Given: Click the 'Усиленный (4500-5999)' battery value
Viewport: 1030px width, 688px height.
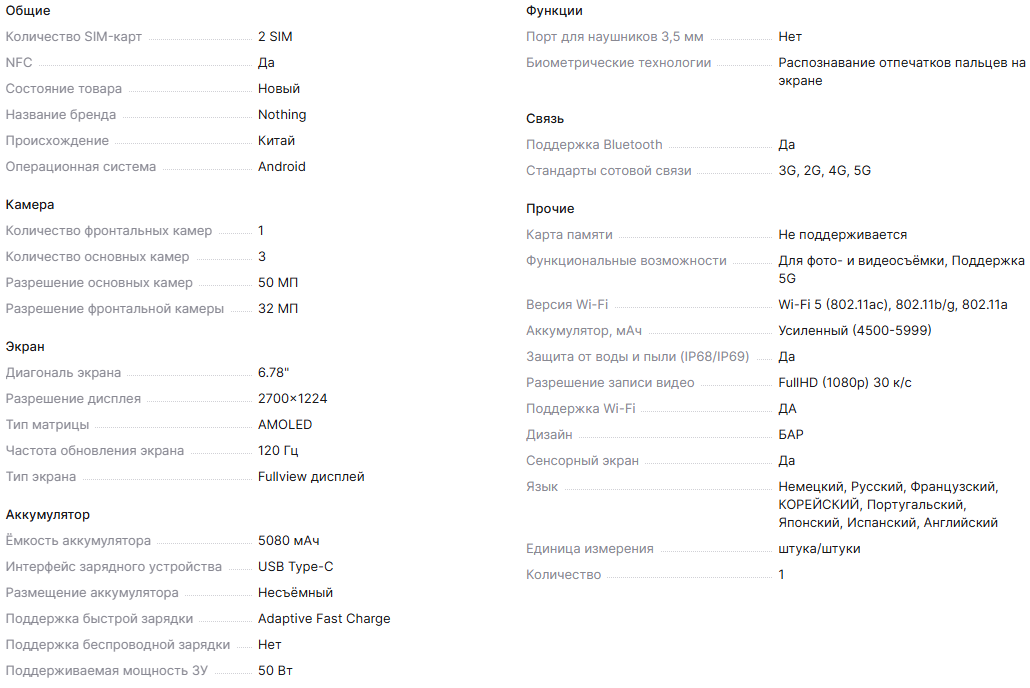Looking at the screenshot, I should coord(855,331).
